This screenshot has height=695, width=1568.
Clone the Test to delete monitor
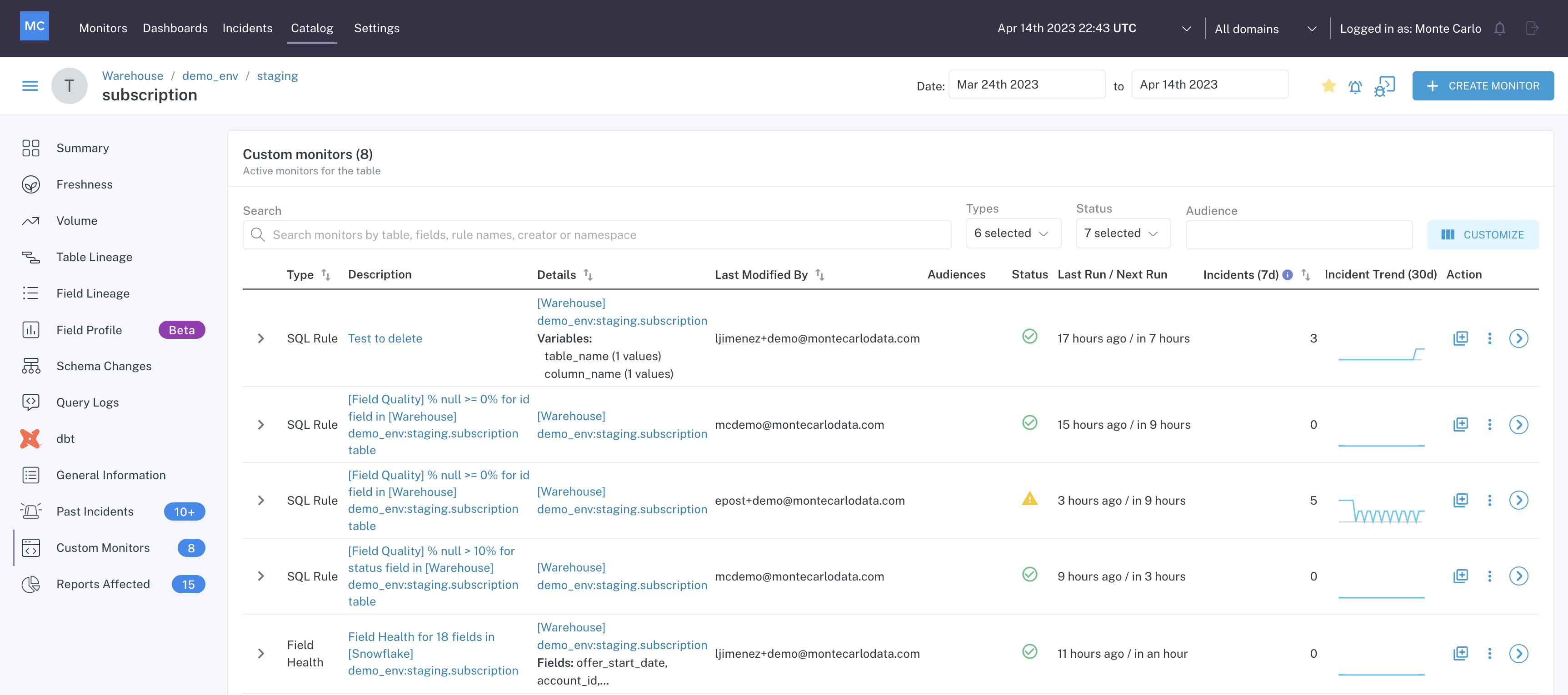pyautogui.click(x=1460, y=338)
